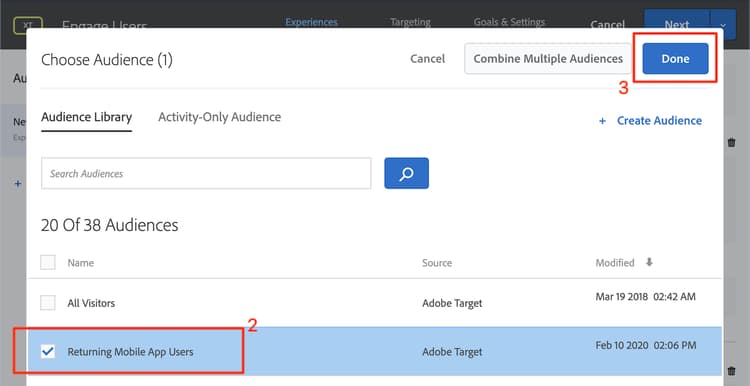Screen dimensions: 750x386
Task: Sort audiences by Name column header
Action: 80,263
